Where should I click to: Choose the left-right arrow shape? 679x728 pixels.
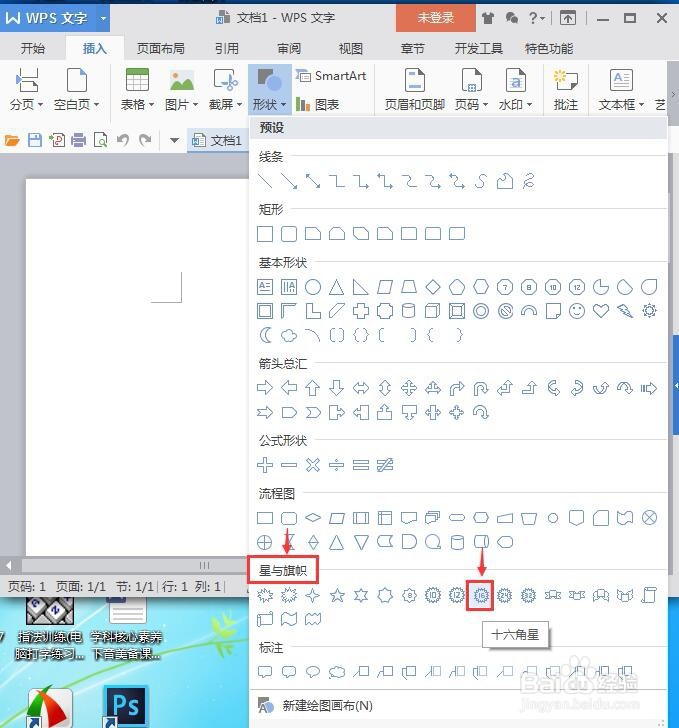click(361, 387)
